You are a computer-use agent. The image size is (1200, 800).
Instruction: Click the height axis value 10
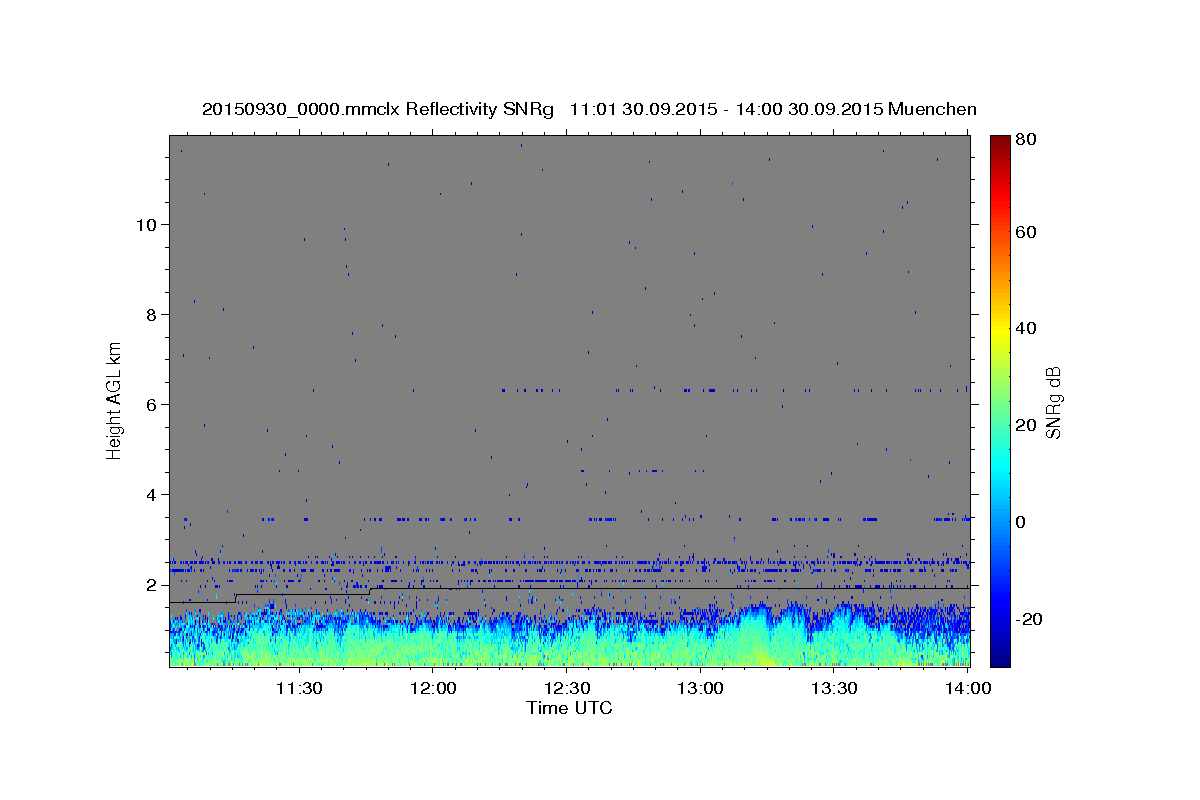tap(146, 225)
